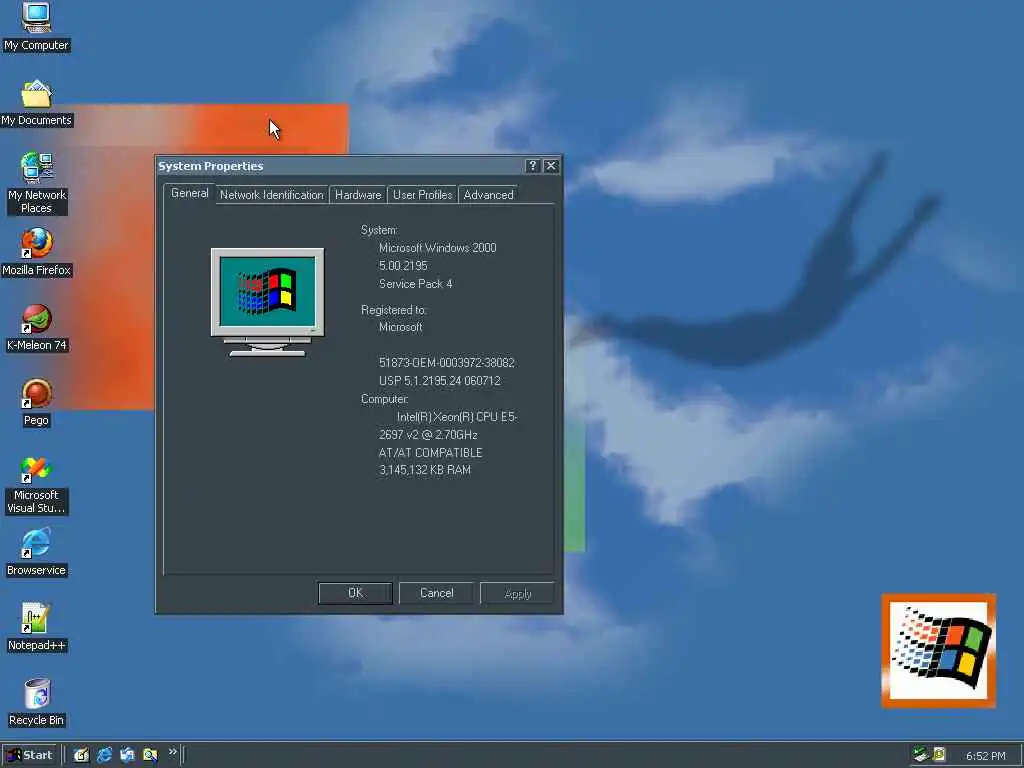Click the System Properties title bar
Screen dimensions: 1024x768
click(340, 166)
